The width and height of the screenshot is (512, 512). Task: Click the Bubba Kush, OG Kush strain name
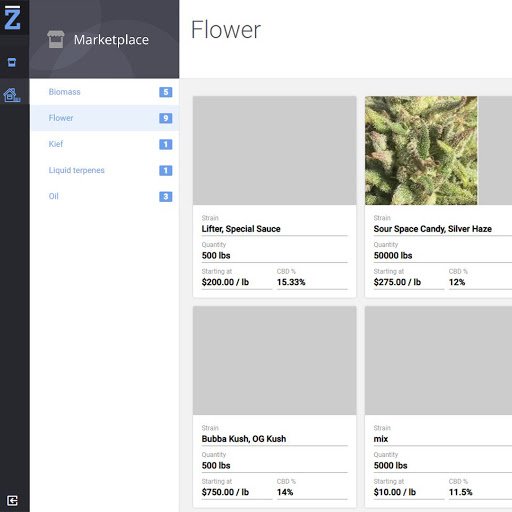pos(244,439)
